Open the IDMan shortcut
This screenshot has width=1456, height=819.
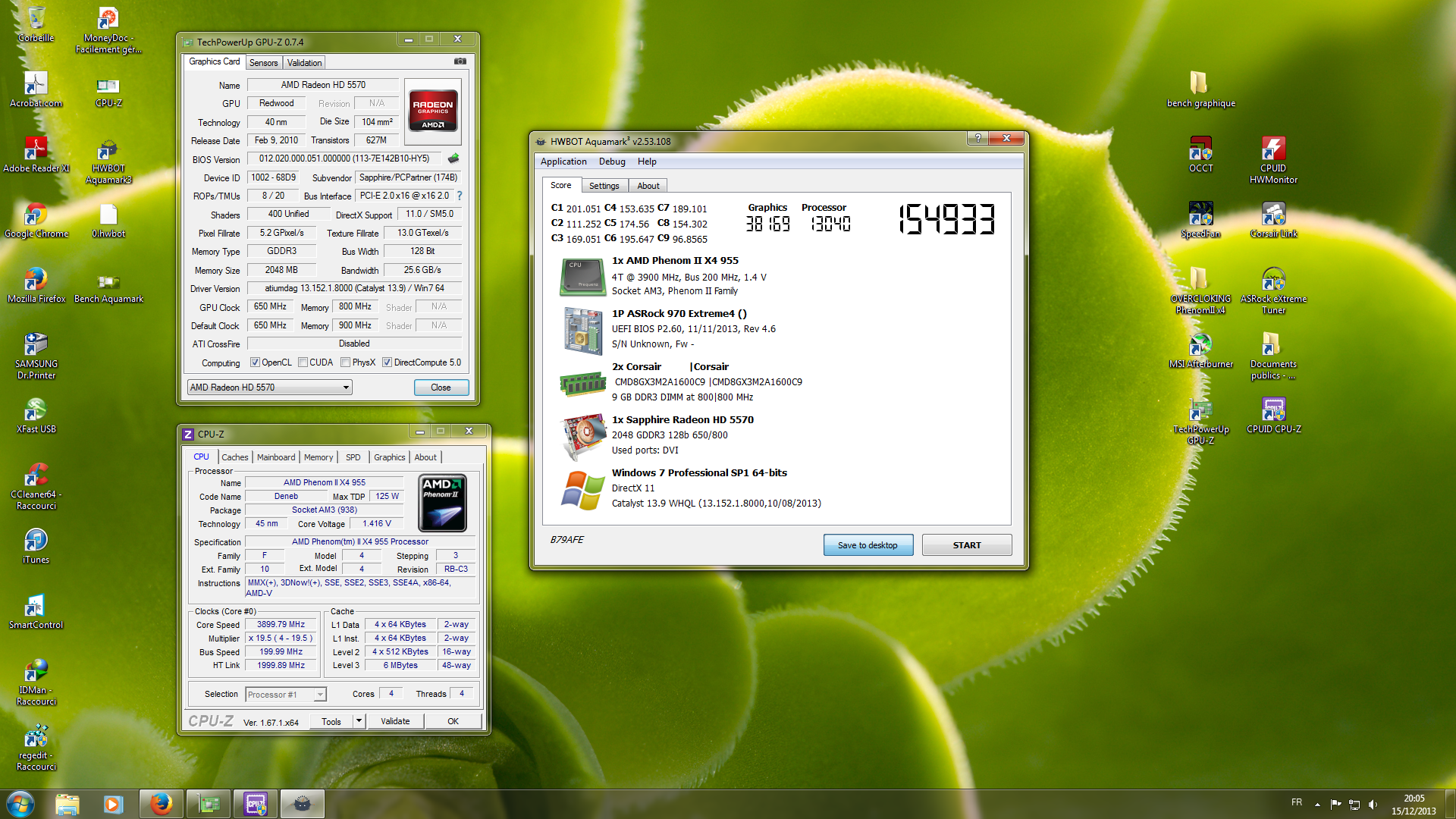pos(36,681)
